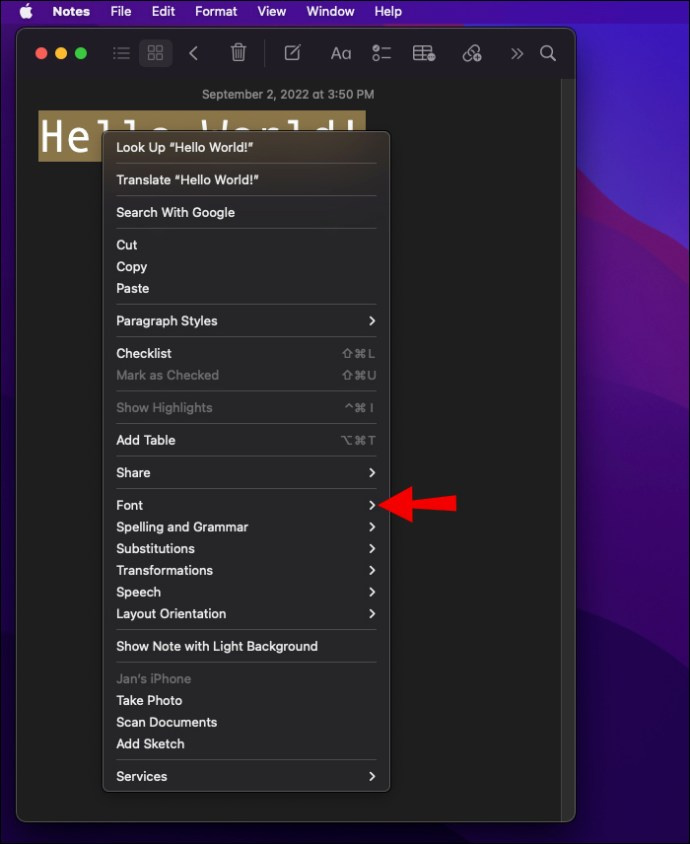Choose Copy from context menu
Screen dimensions: 690x844
pyautogui.click(x=246, y=267)
